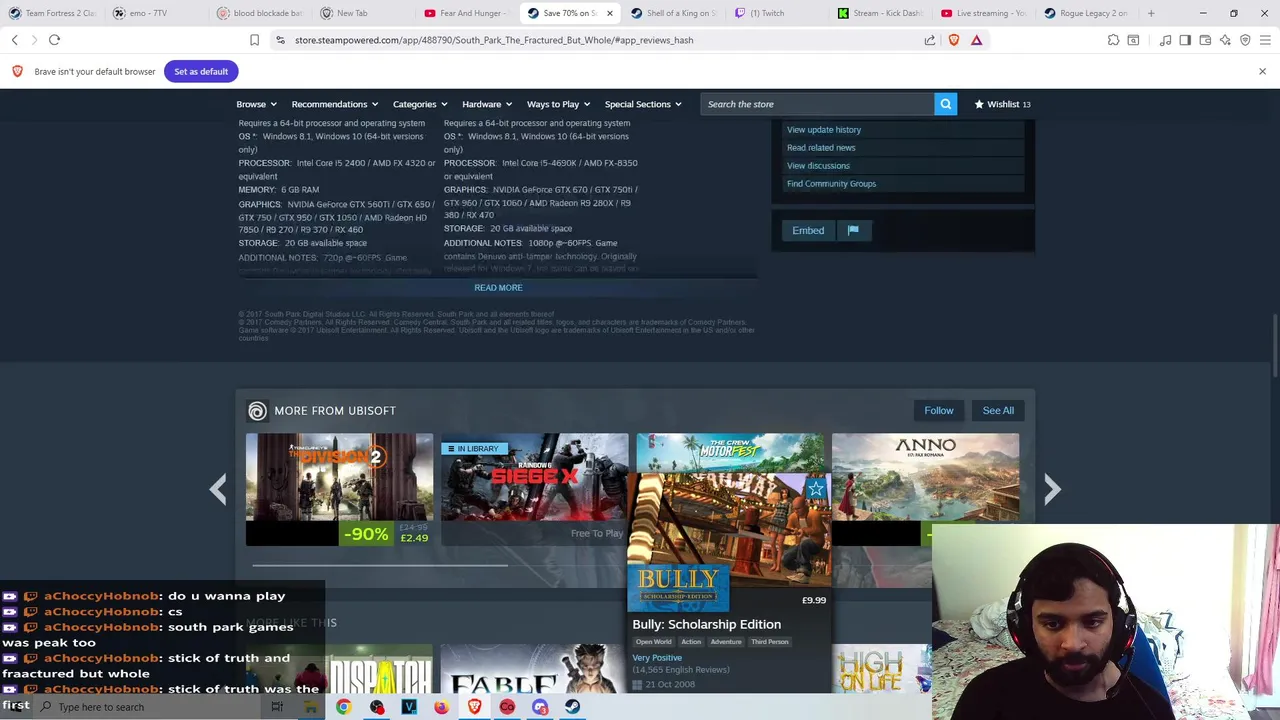Follow Ubisoft with the Follow button
The image size is (1280, 720).
[x=939, y=411]
